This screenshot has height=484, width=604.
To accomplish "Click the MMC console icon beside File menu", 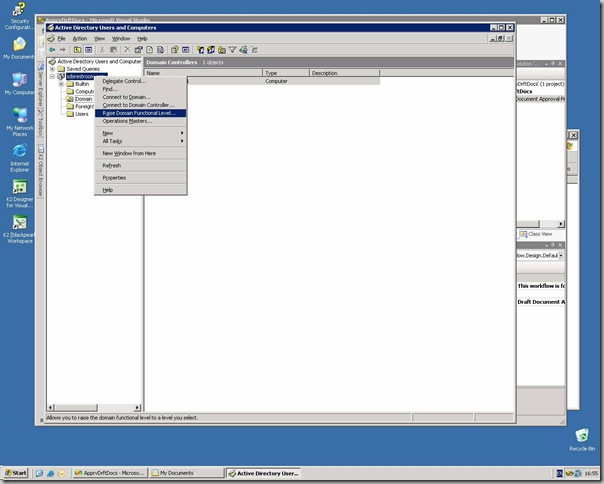I will (x=51, y=39).
